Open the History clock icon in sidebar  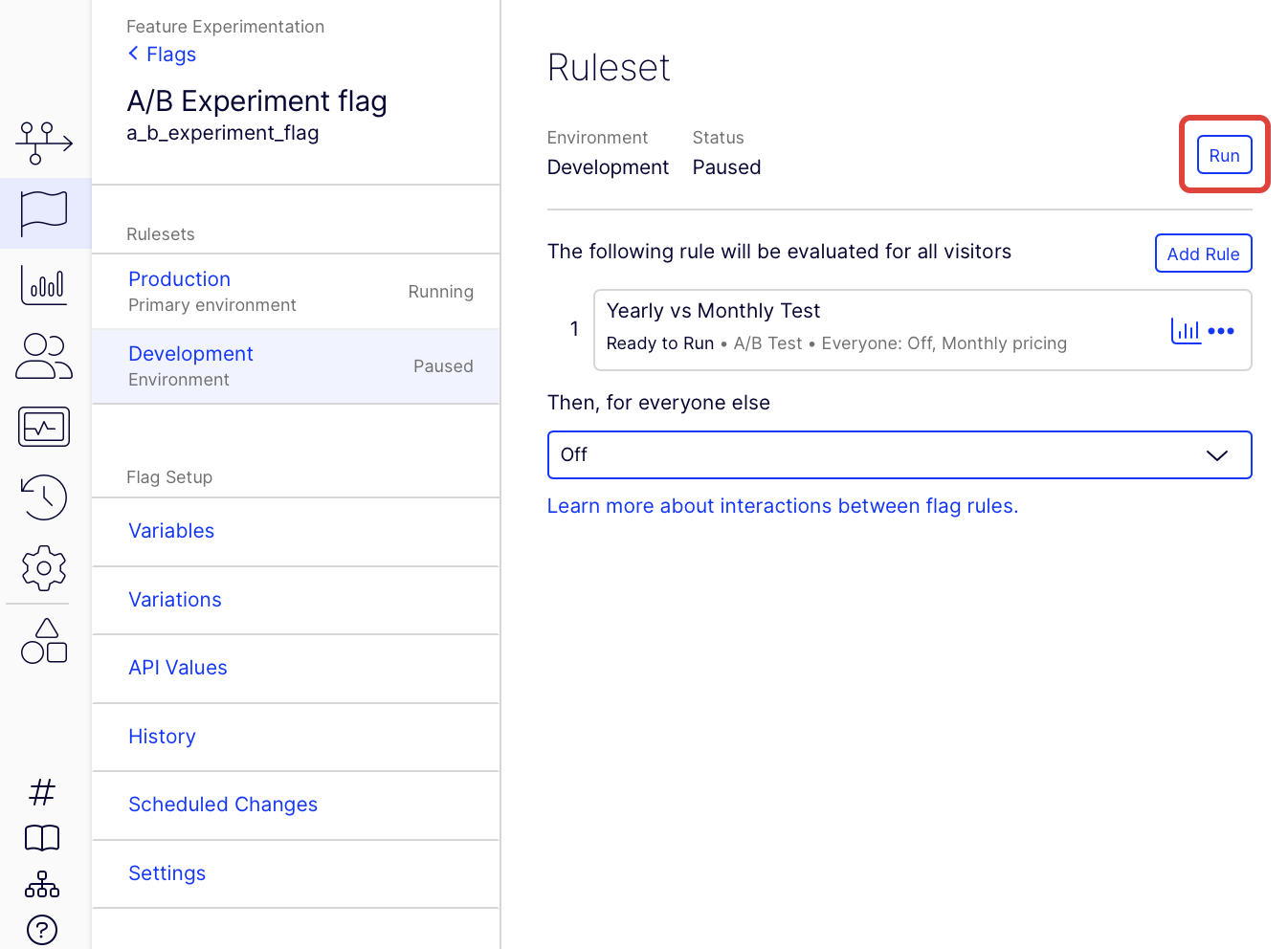tap(44, 497)
